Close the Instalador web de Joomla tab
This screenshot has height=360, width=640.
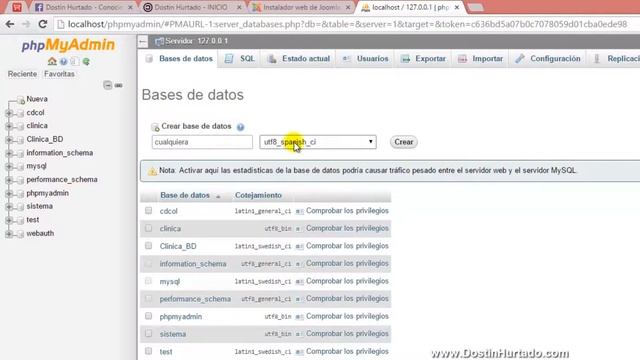coord(348,7)
